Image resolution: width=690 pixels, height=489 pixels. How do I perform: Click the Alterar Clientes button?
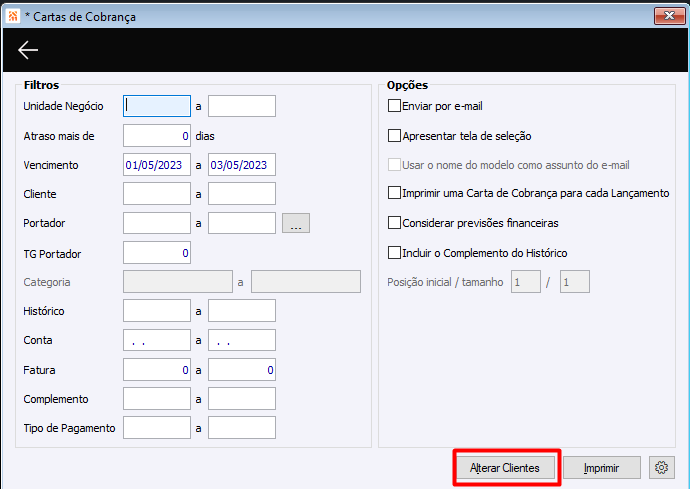pyautogui.click(x=505, y=467)
